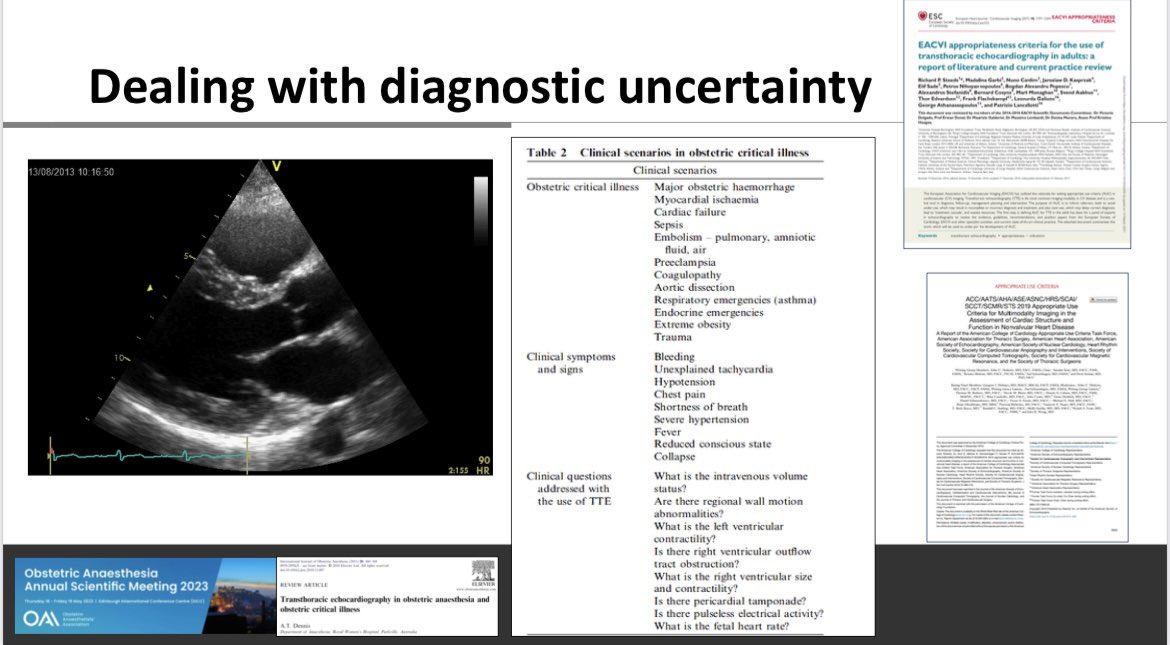1170x645 pixels.
Task: Click the Obstetric Anaesthesia Annual Scientific Meeting banner
Action: pos(146,596)
